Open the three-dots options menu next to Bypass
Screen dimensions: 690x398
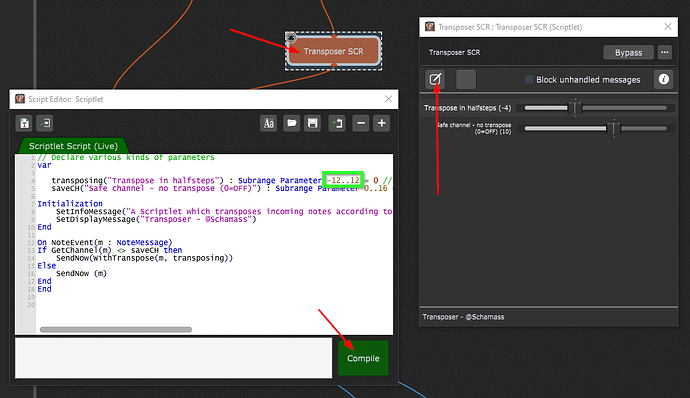665,52
